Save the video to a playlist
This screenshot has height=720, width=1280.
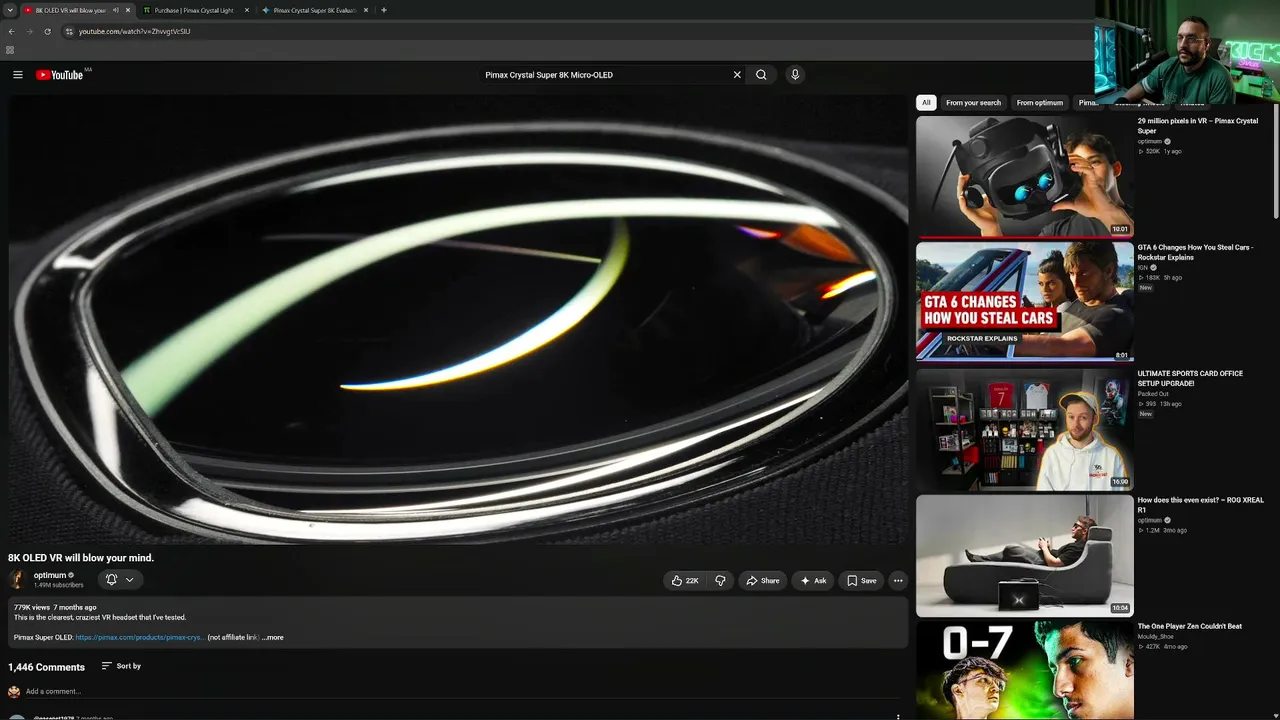click(x=861, y=580)
